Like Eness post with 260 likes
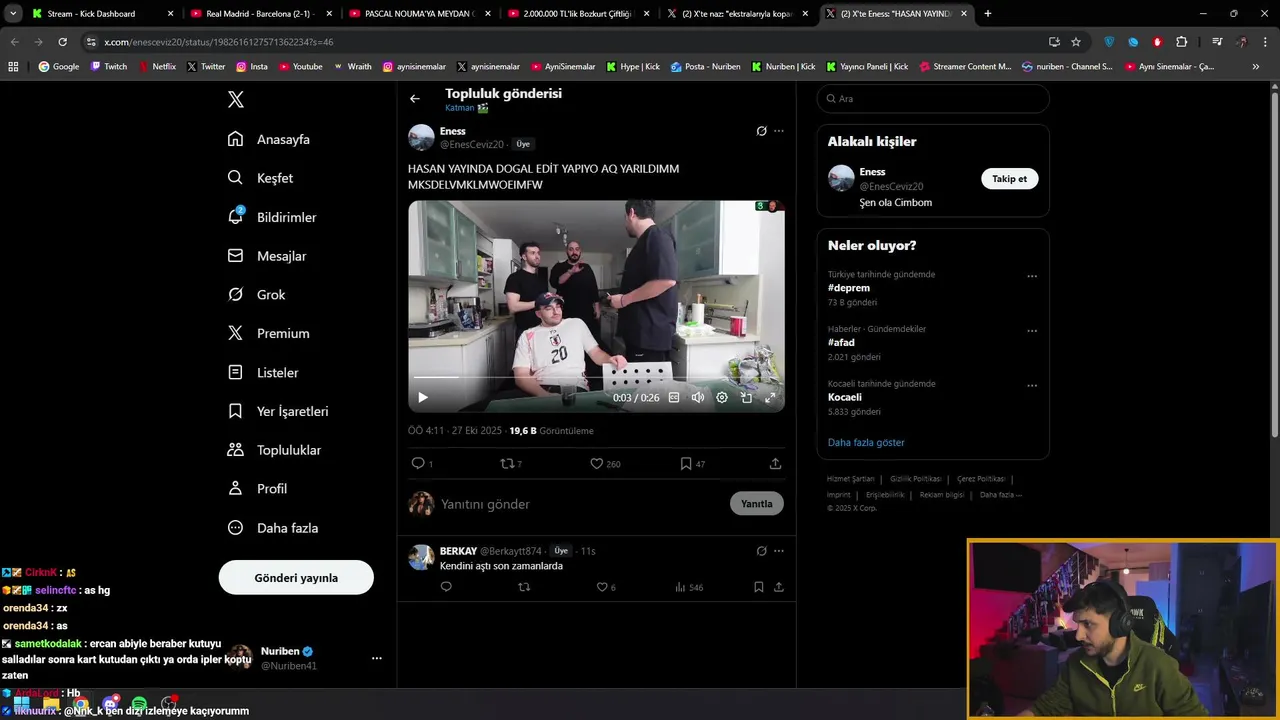 pos(604,463)
